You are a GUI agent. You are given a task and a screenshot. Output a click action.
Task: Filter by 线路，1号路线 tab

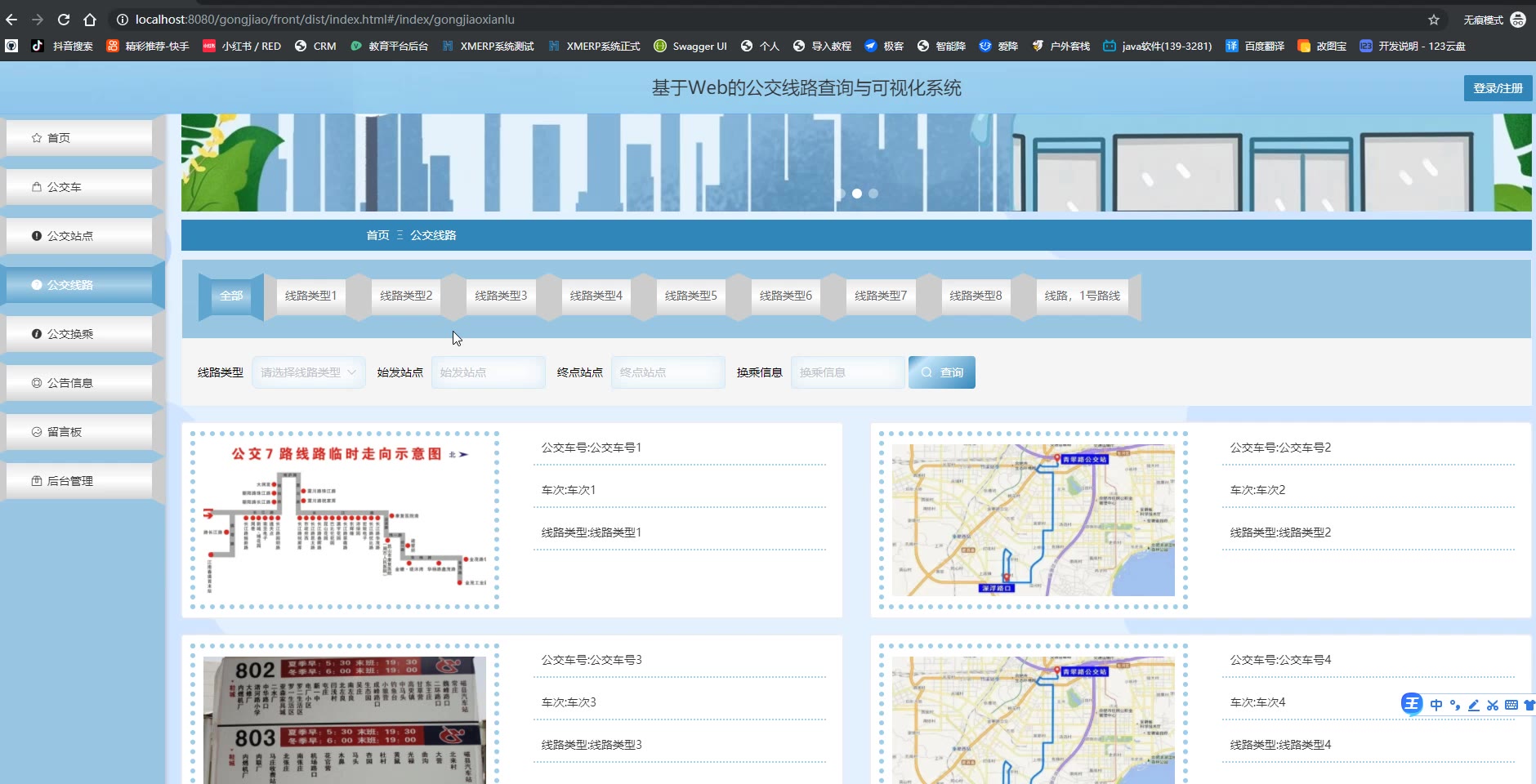[1082, 296]
